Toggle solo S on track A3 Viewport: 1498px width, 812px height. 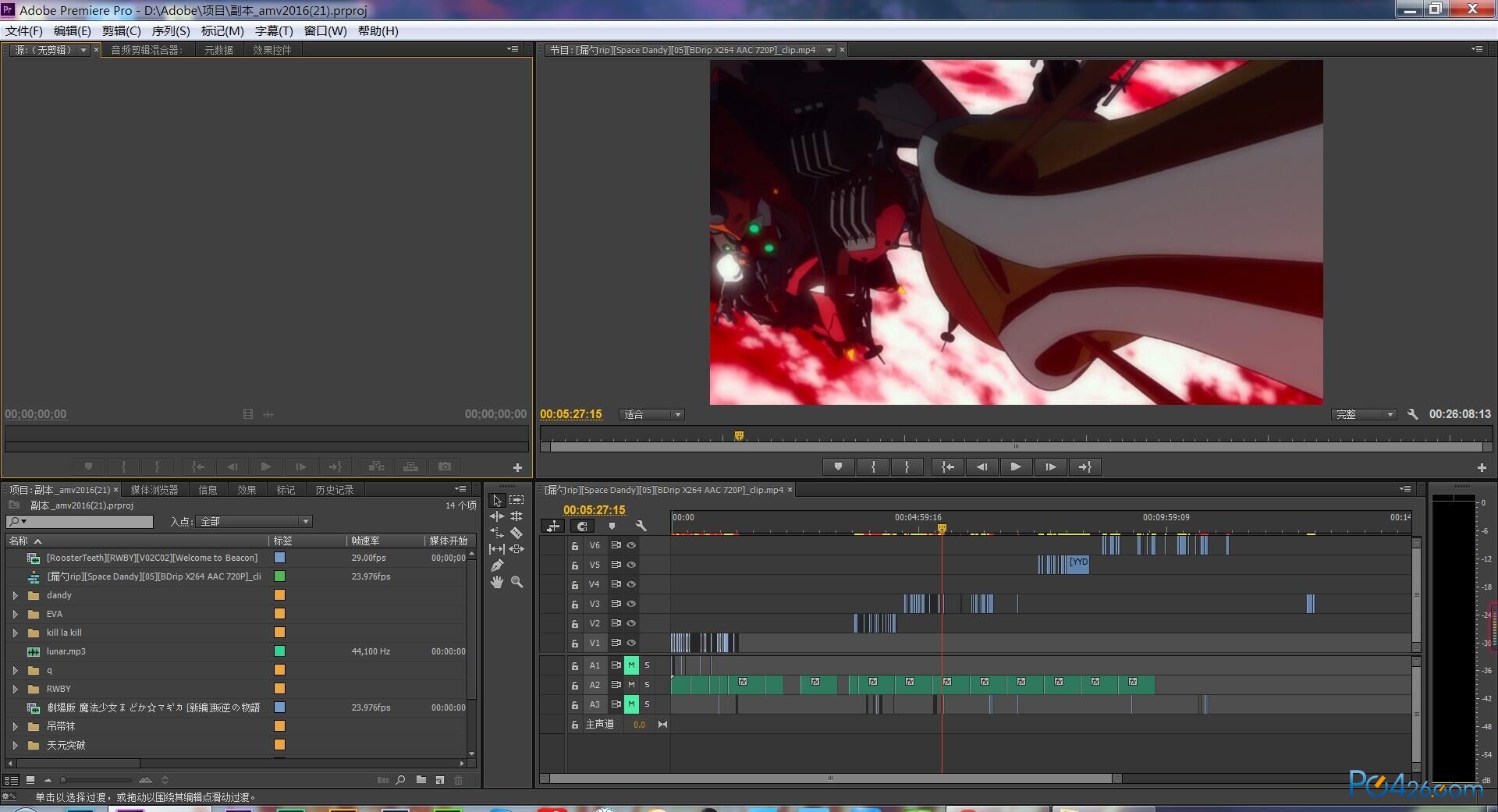[x=647, y=704]
